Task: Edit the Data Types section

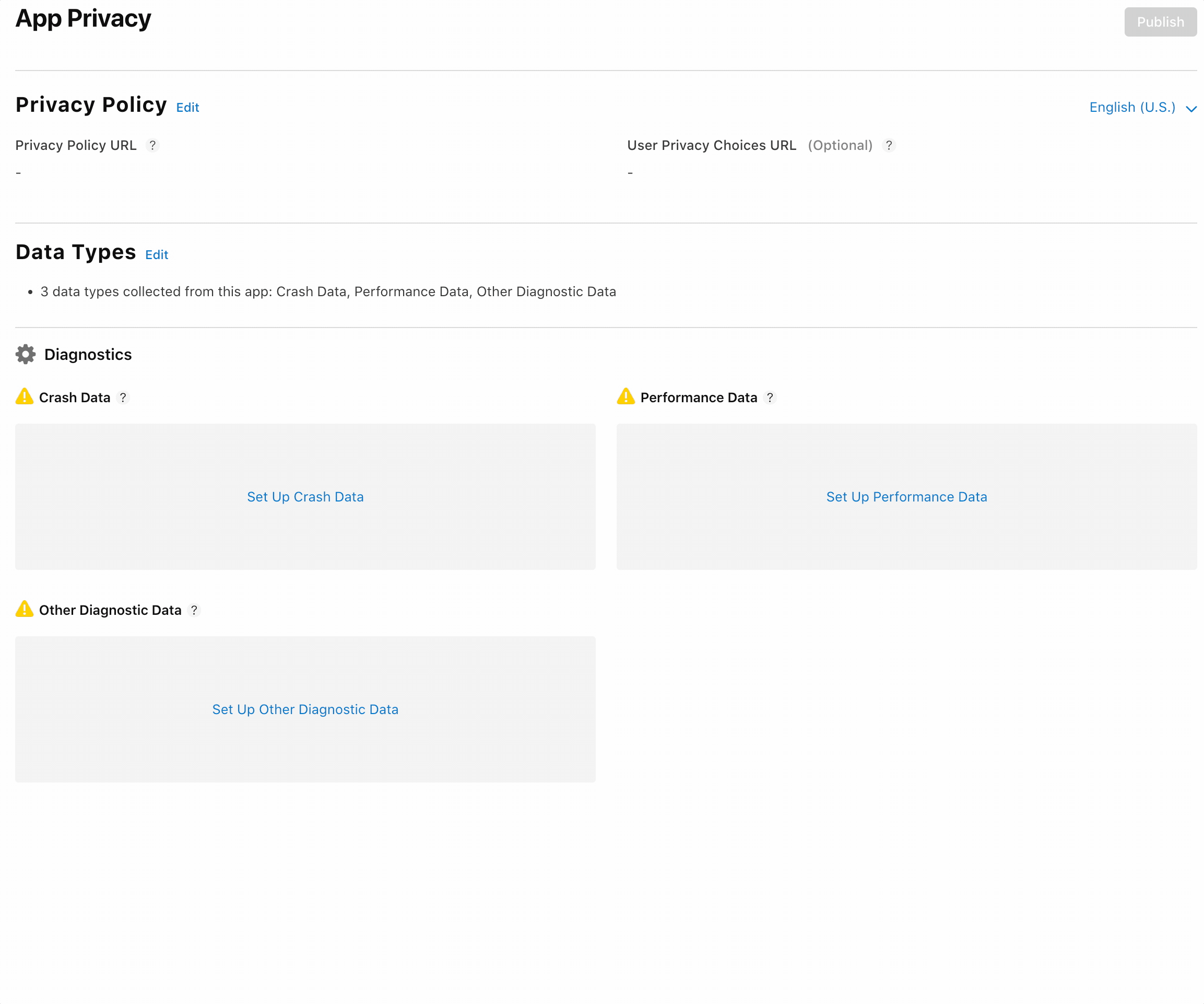Action: point(157,255)
